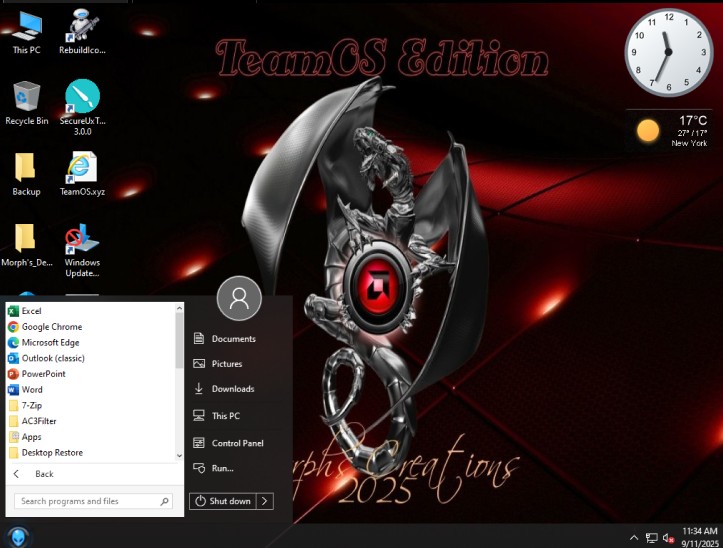The image size is (723, 548).
Task: Expand the 7-Zip folder in programs
Action: tap(90, 405)
